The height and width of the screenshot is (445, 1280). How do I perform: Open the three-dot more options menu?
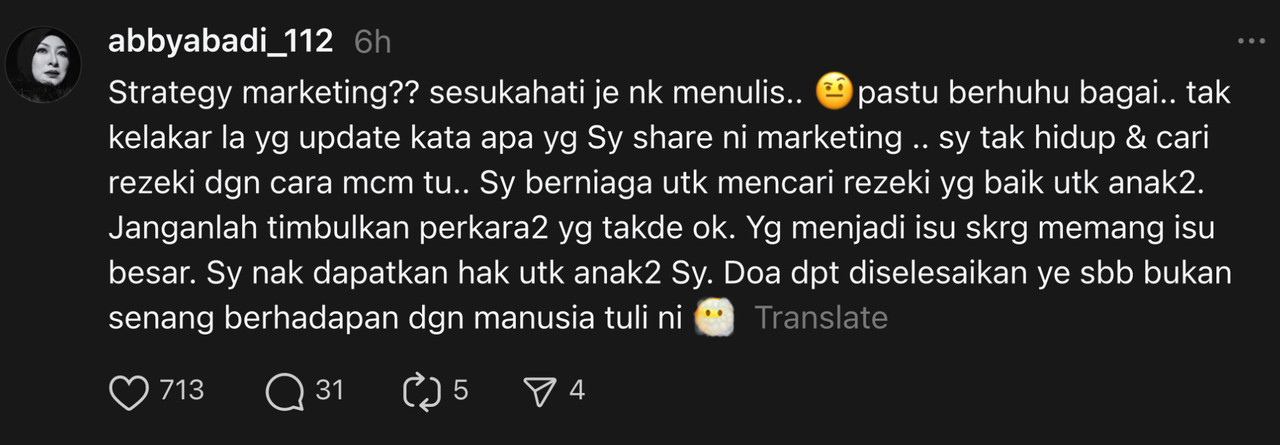pos(1251,41)
